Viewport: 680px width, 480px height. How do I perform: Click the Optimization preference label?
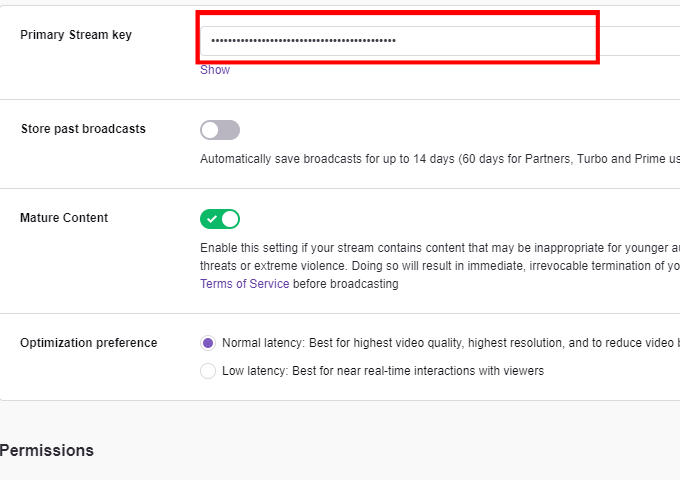[x=89, y=343]
